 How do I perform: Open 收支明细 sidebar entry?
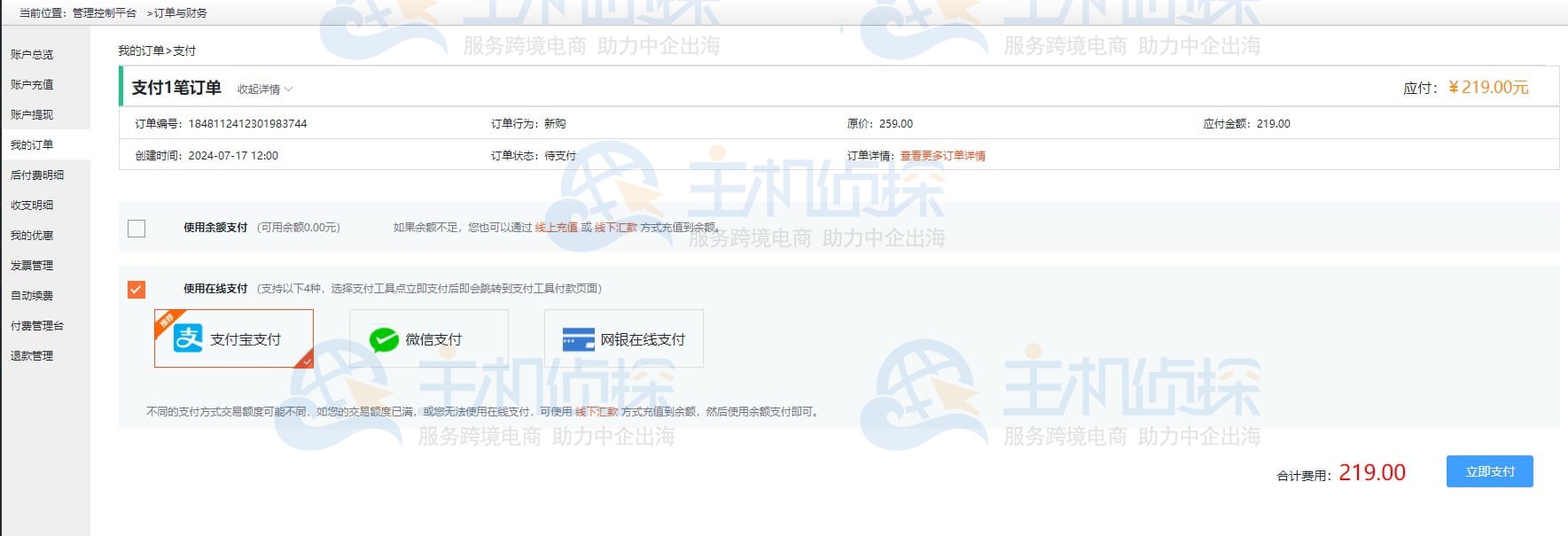(x=32, y=205)
